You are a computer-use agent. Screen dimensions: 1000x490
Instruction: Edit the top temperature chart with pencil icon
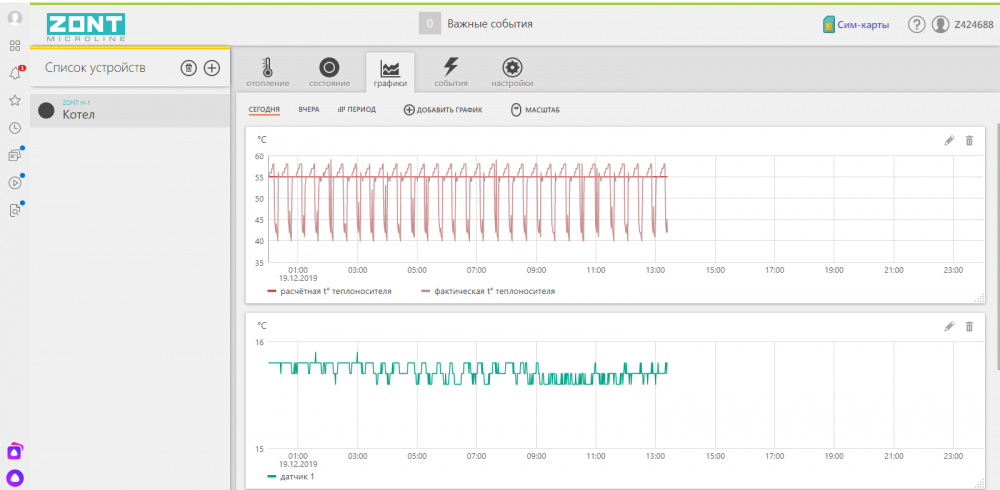pos(949,141)
